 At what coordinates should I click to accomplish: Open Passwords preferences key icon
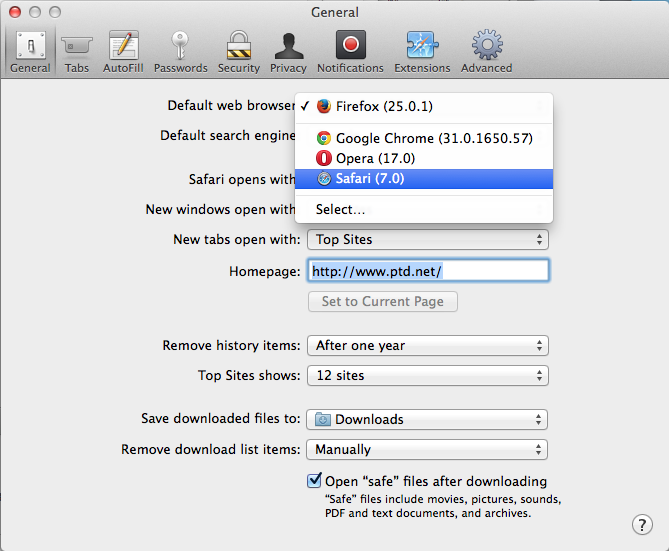(180, 45)
